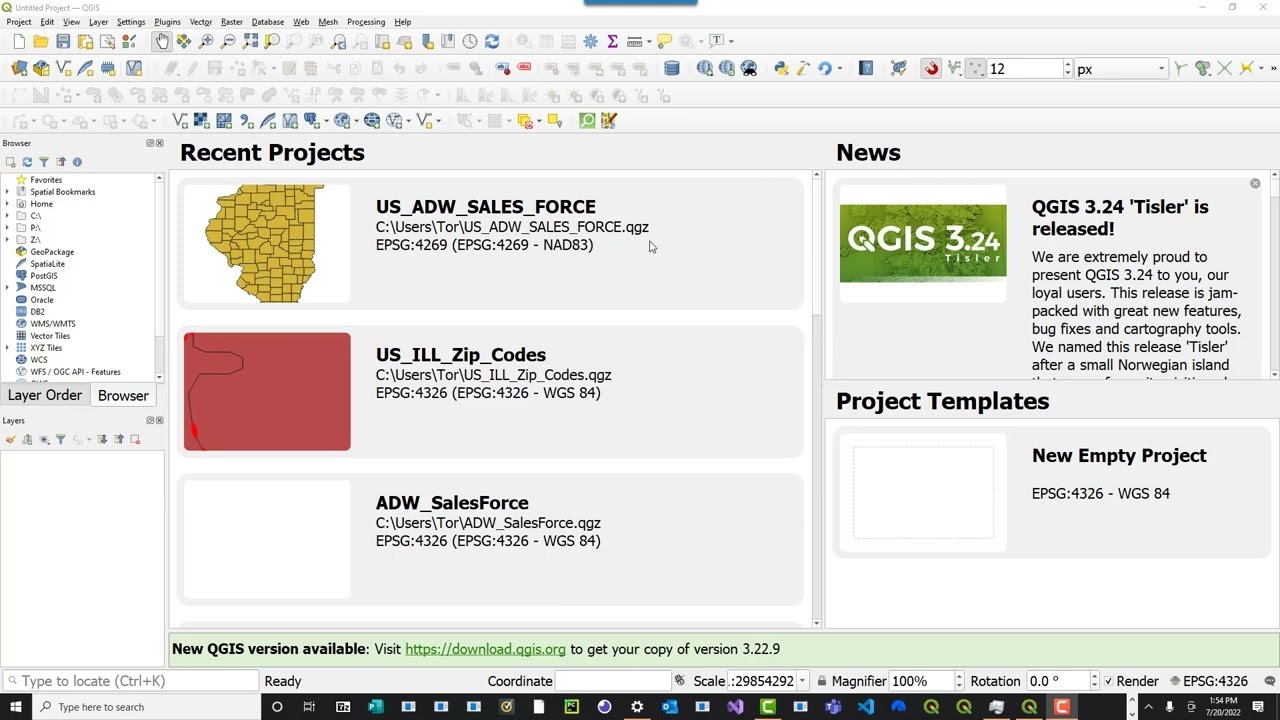The image size is (1280, 720).
Task: Open statistical summary sigma icon
Action: [x=612, y=41]
